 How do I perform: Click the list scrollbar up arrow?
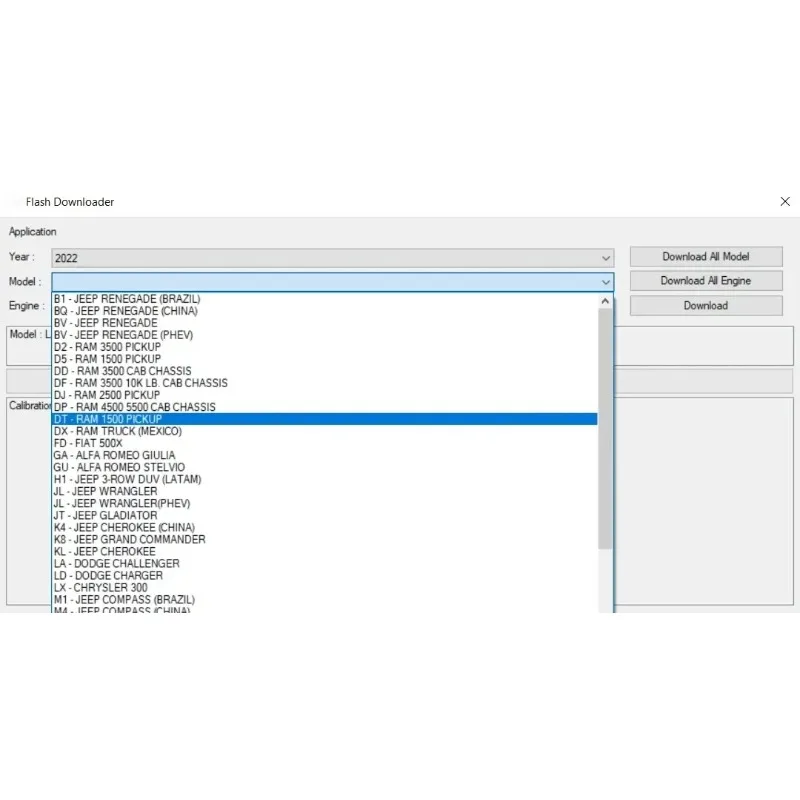click(x=605, y=301)
